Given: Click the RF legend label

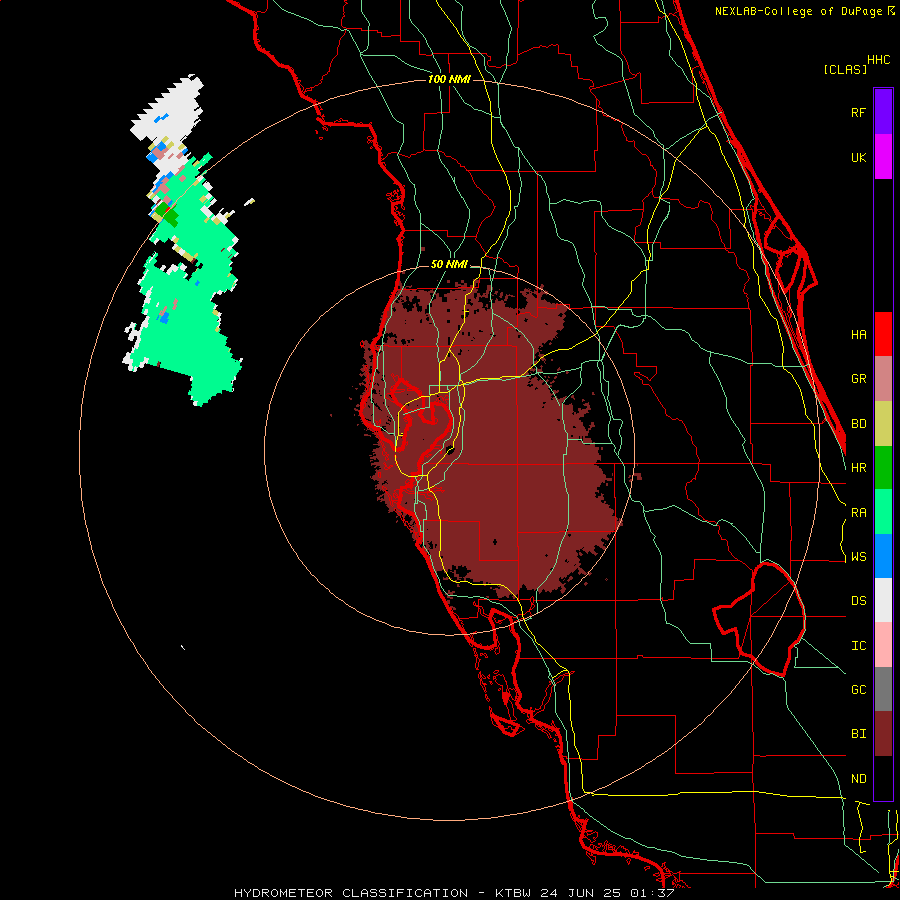Looking at the screenshot, I should (x=859, y=112).
